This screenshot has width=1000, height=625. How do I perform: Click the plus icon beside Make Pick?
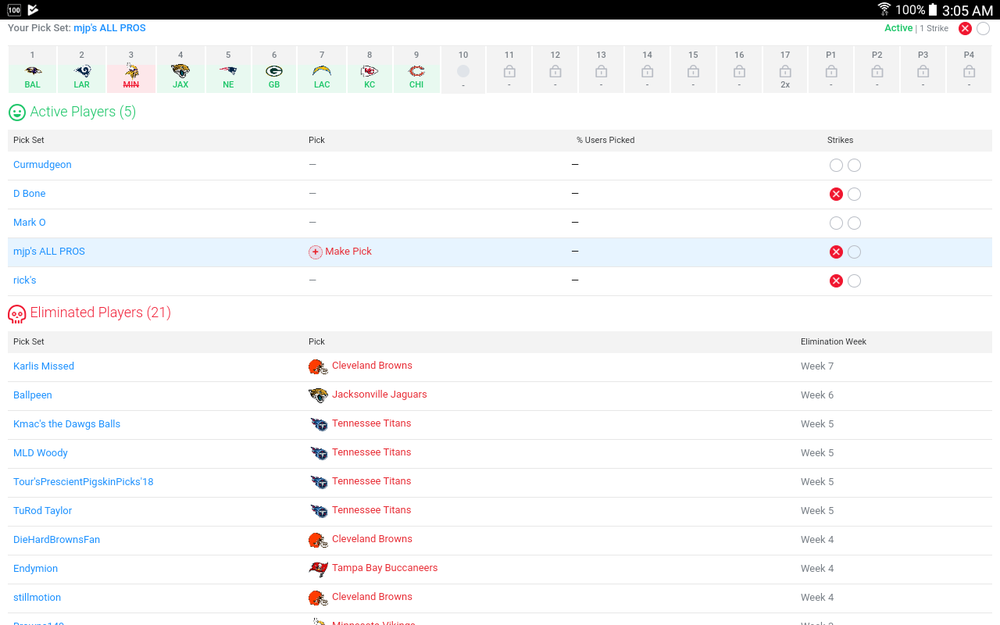click(x=315, y=252)
